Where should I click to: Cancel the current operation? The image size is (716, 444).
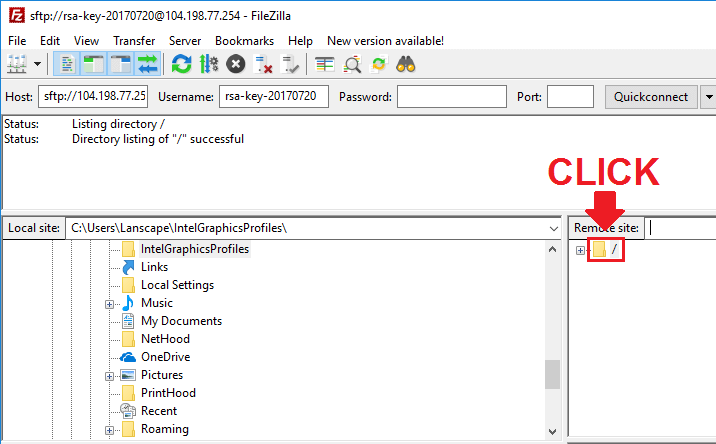click(236, 64)
